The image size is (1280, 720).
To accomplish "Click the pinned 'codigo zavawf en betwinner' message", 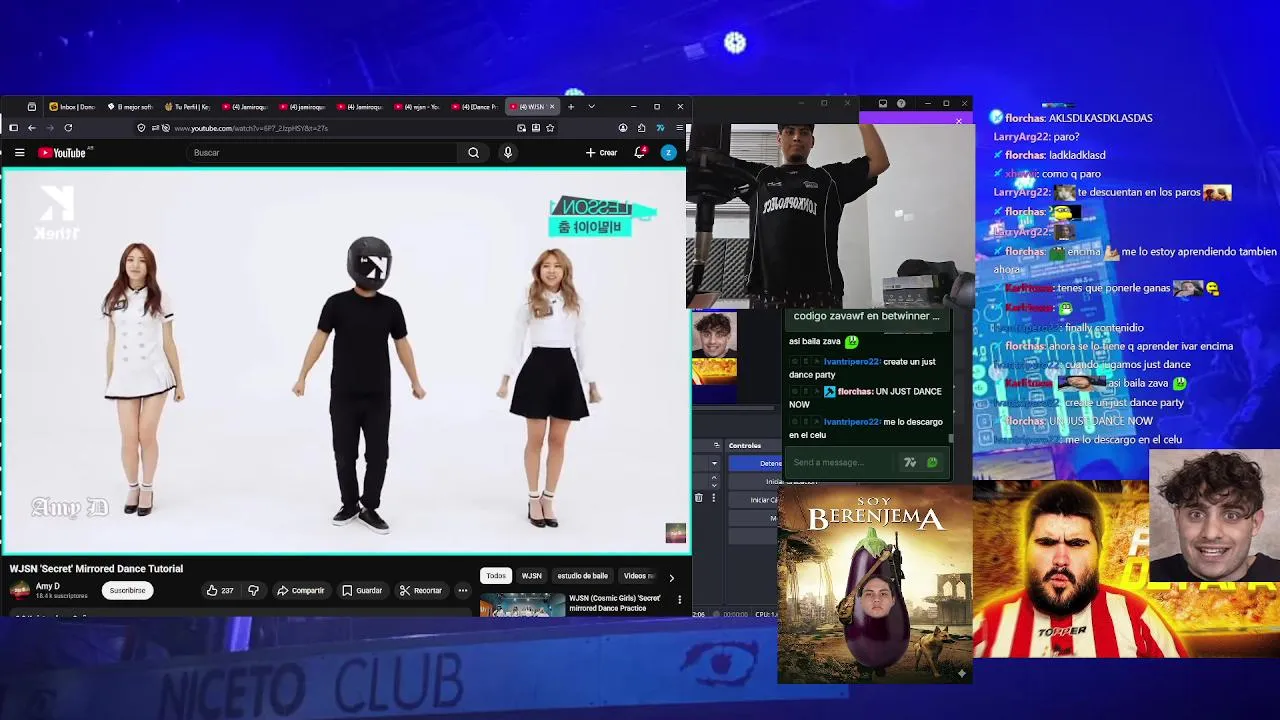I will click(x=866, y=316).
